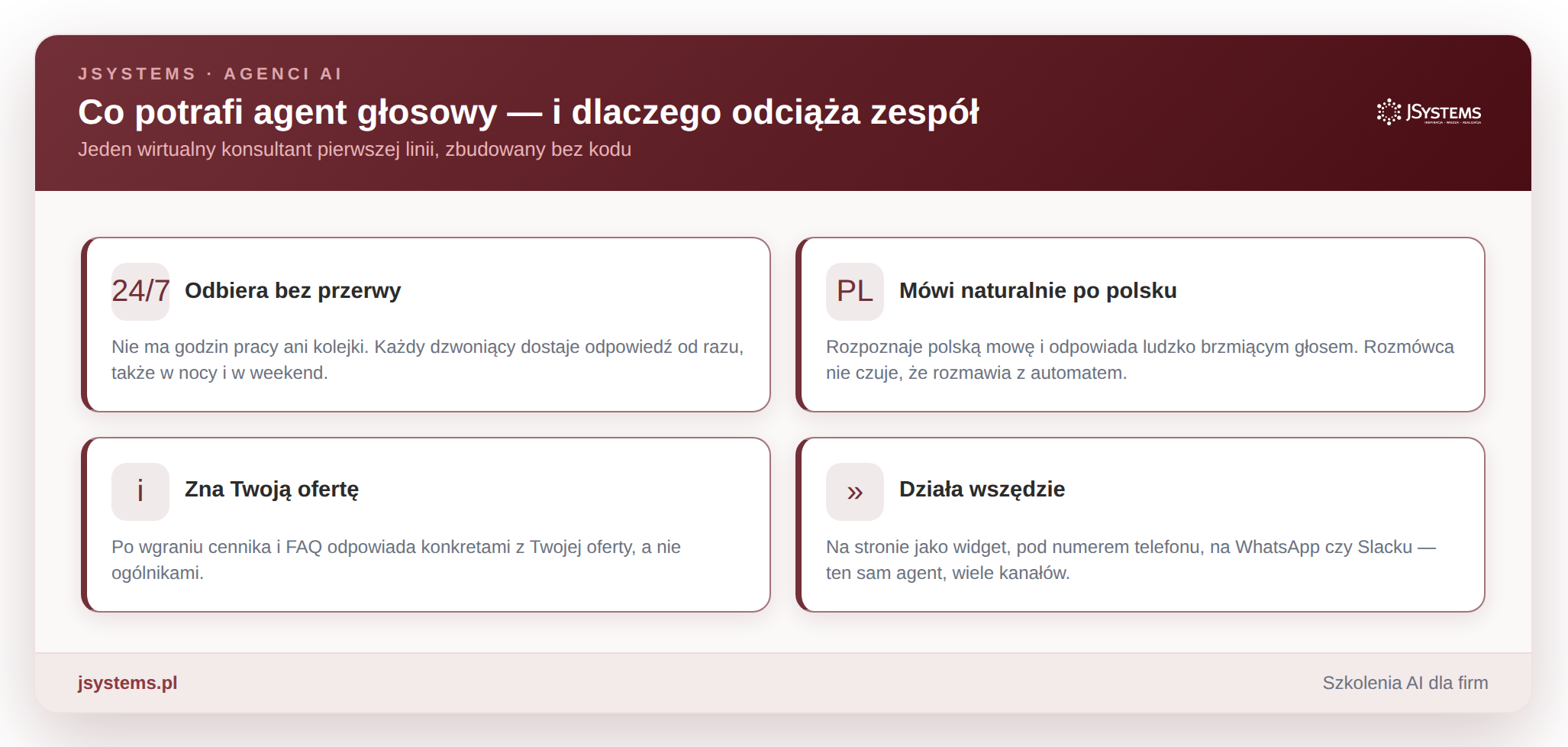This screenshot has height=747, width=1568.
Task: Click the "i" info icon badge
Action: point(140,491)
